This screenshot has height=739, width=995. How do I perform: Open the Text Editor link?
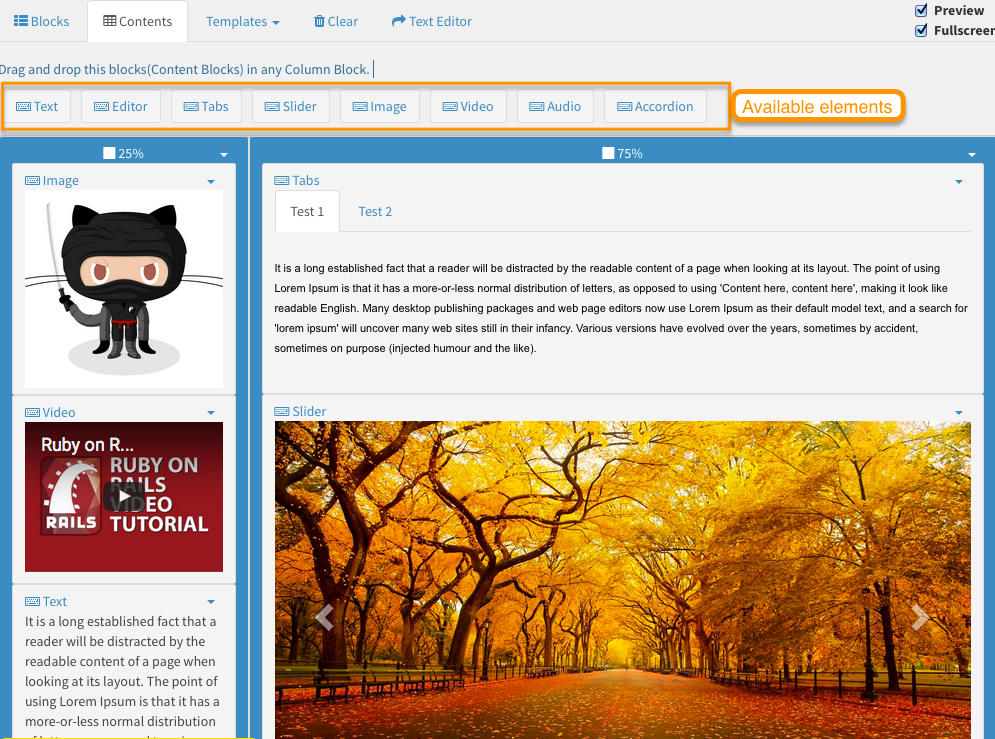[431, 21]
